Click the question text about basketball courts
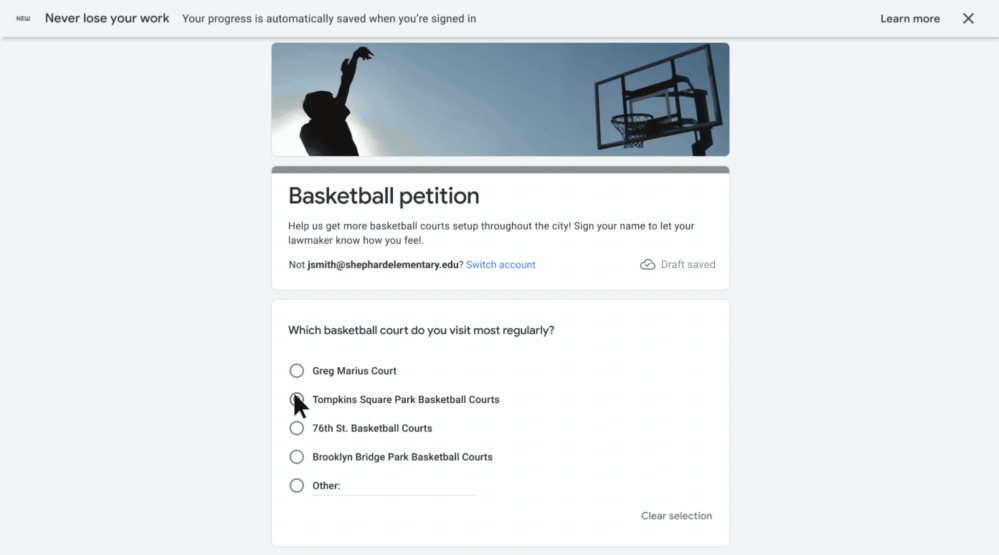Screen dimensions: 999x555 (421, 330)
